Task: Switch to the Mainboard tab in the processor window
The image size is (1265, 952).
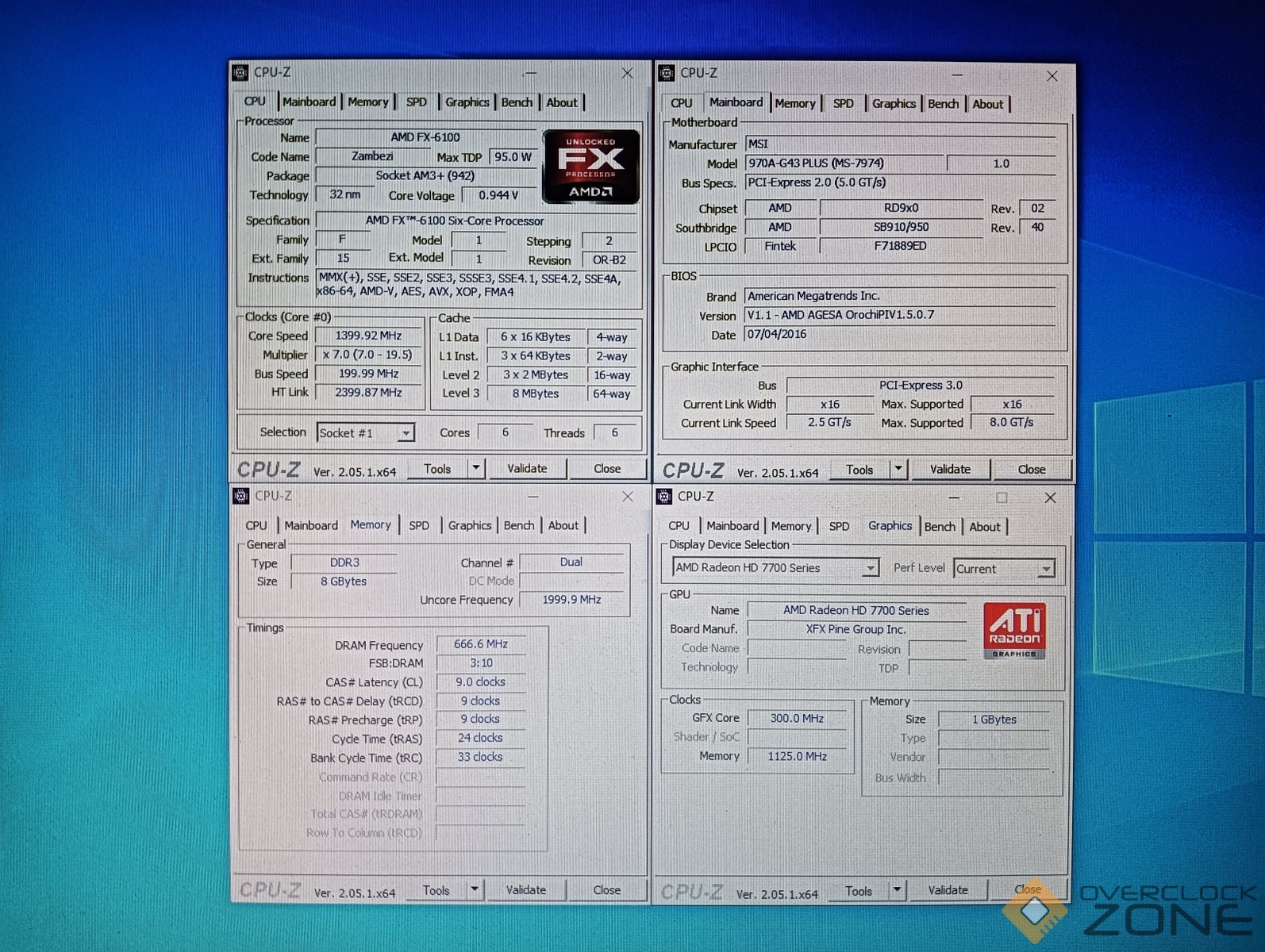Action: pyautogui.click(x=309, y=102)
